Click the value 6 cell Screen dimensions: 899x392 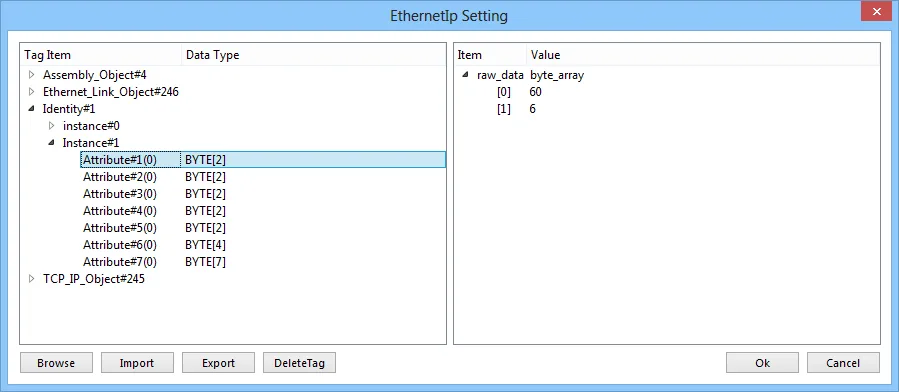(x=533, y=109)
